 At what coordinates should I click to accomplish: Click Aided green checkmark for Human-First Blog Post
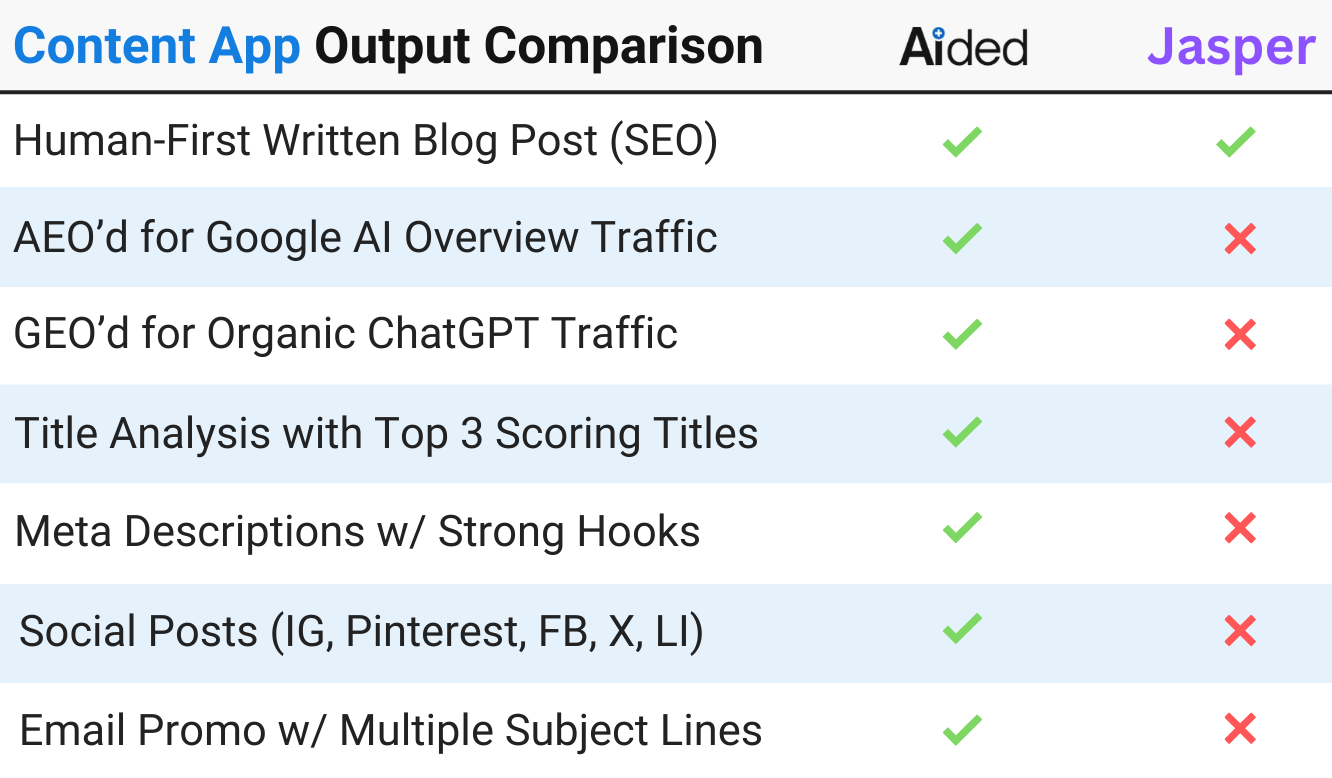[x=962, y=142]
